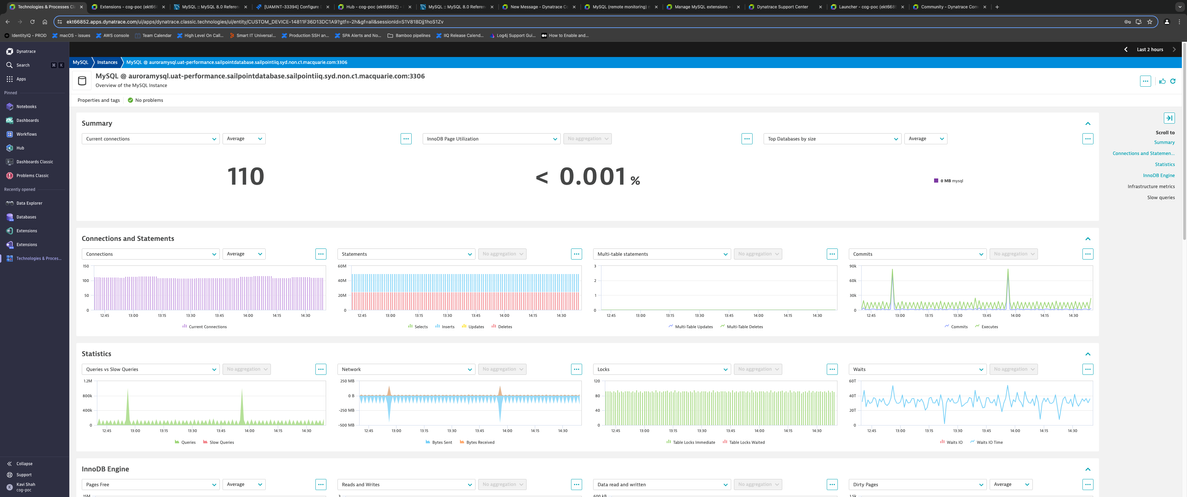The width and height of the screenshot is (1187, 497).
Task: Toggle Bytes Received series in Network legend
Action: tap(478, 442)
